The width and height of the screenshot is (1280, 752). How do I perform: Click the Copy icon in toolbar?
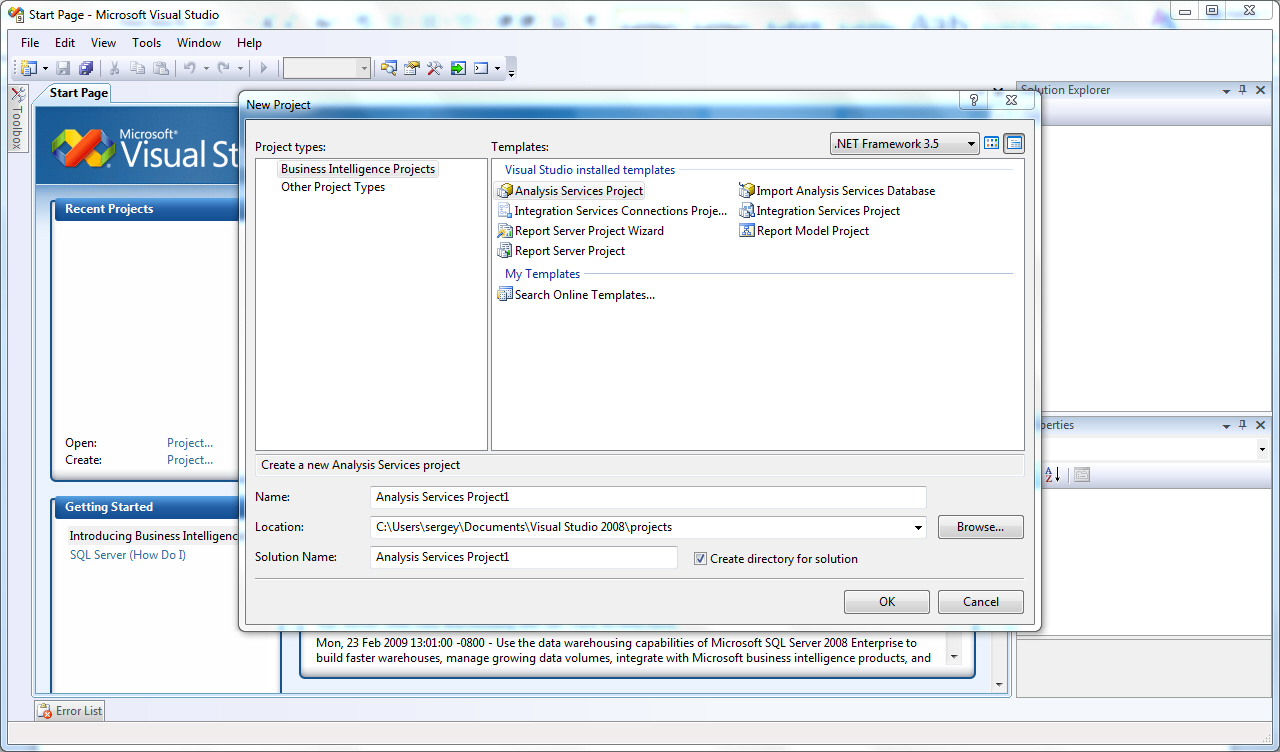pos(138,68)
